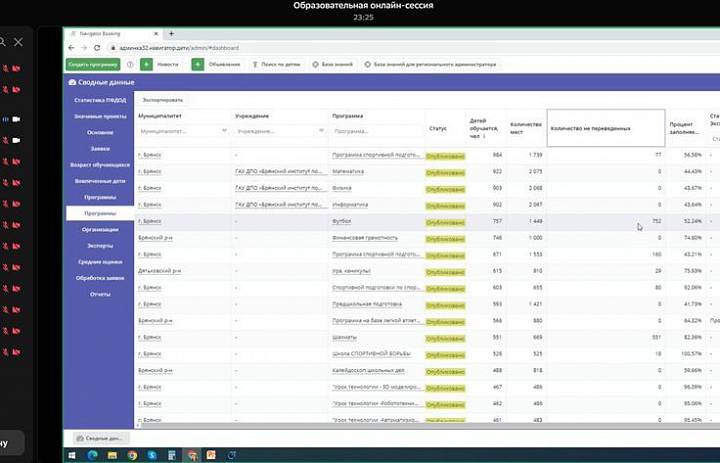The width and height of the screenshot is (720, 463).
Task: Open the Физика program link
Action: [x=342, y=188]
